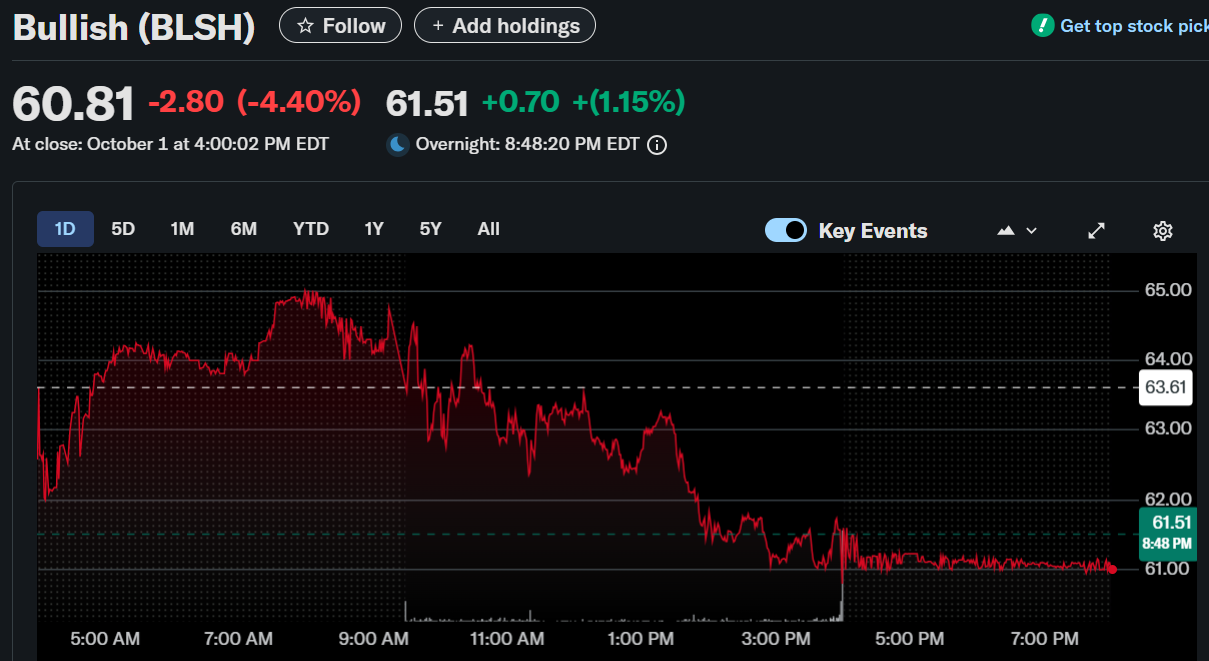Choose the 1M chart range

182,229
